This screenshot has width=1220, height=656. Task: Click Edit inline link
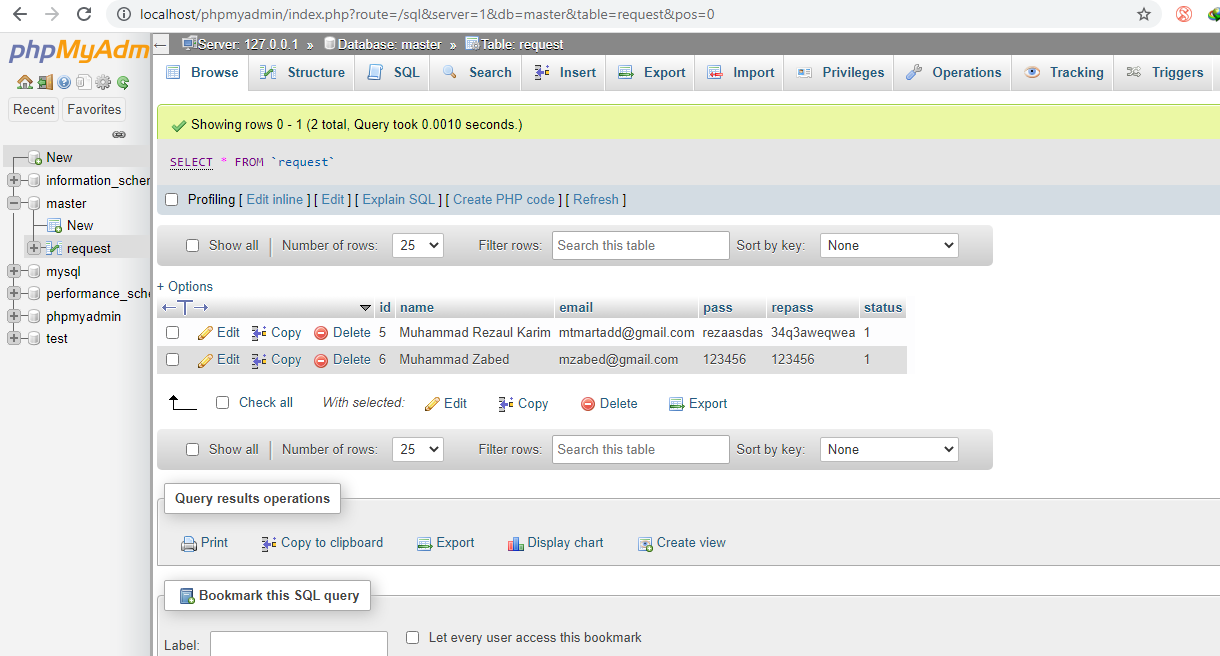pyautogui.click(x=275, y=200)
